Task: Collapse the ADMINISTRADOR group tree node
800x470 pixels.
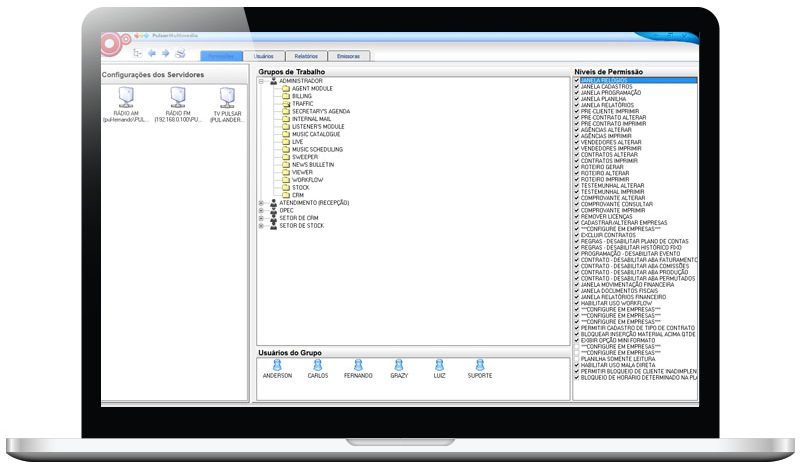Action: click(261, 81)
